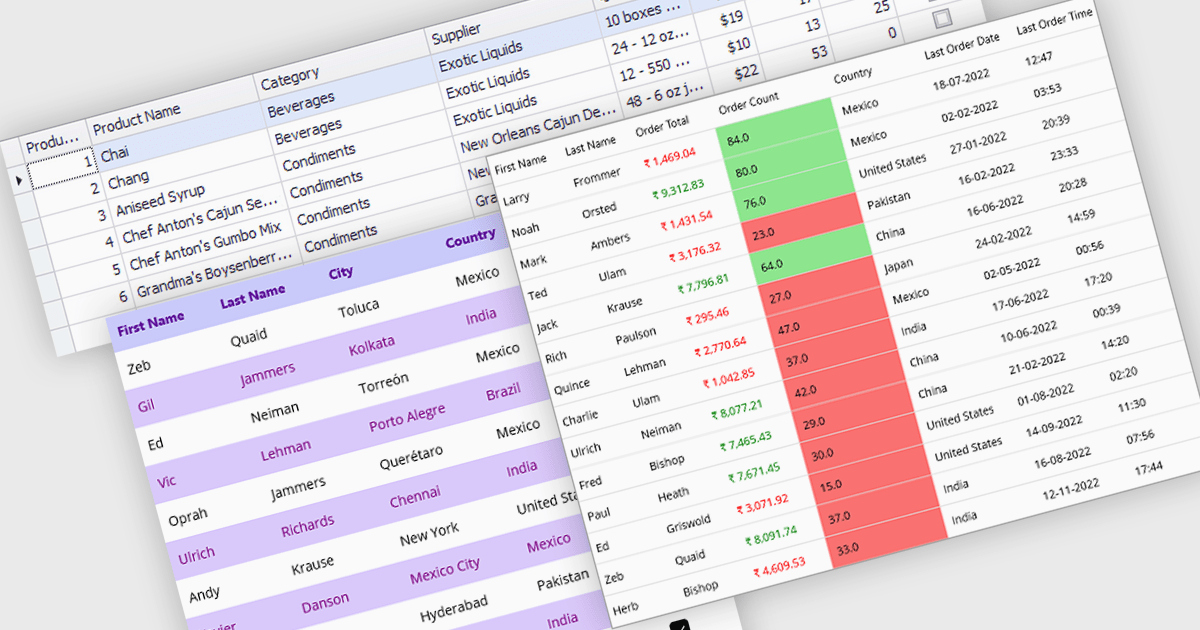Image resolution: width=1200 pixels, height=630 pixels.
Task: Click the current row indicator arrow
Action: click(x=19, y=180)
